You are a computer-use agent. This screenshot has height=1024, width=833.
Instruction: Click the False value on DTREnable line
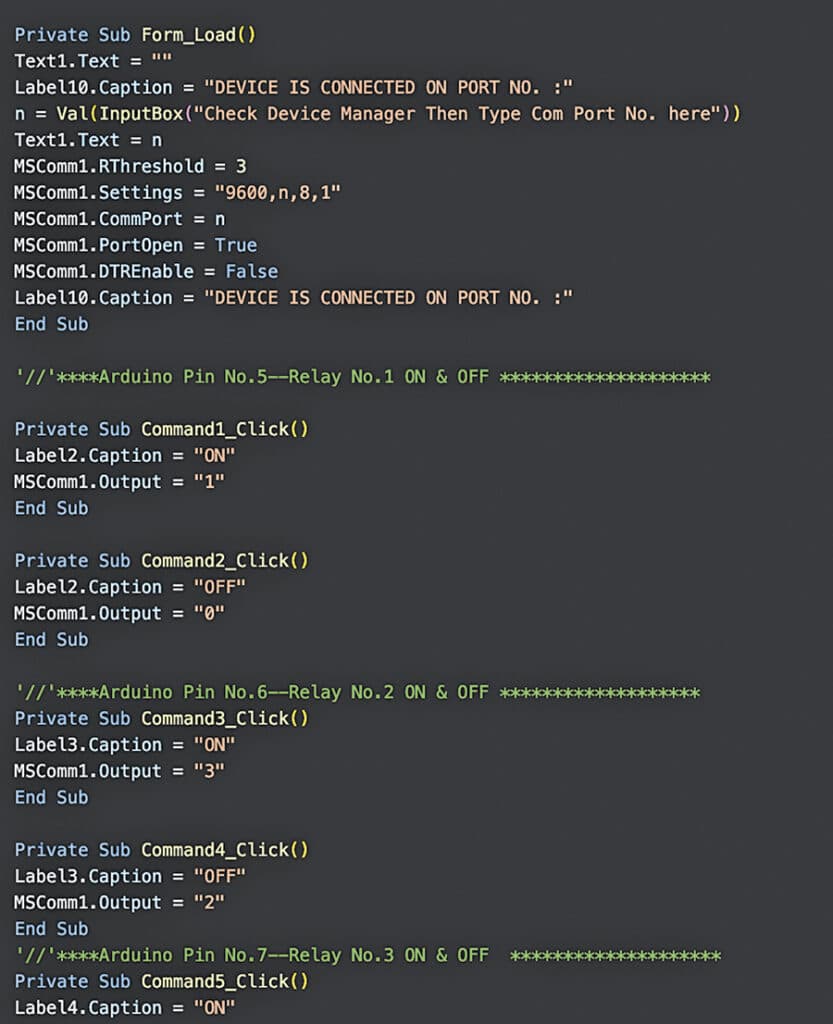click(251, 271)
